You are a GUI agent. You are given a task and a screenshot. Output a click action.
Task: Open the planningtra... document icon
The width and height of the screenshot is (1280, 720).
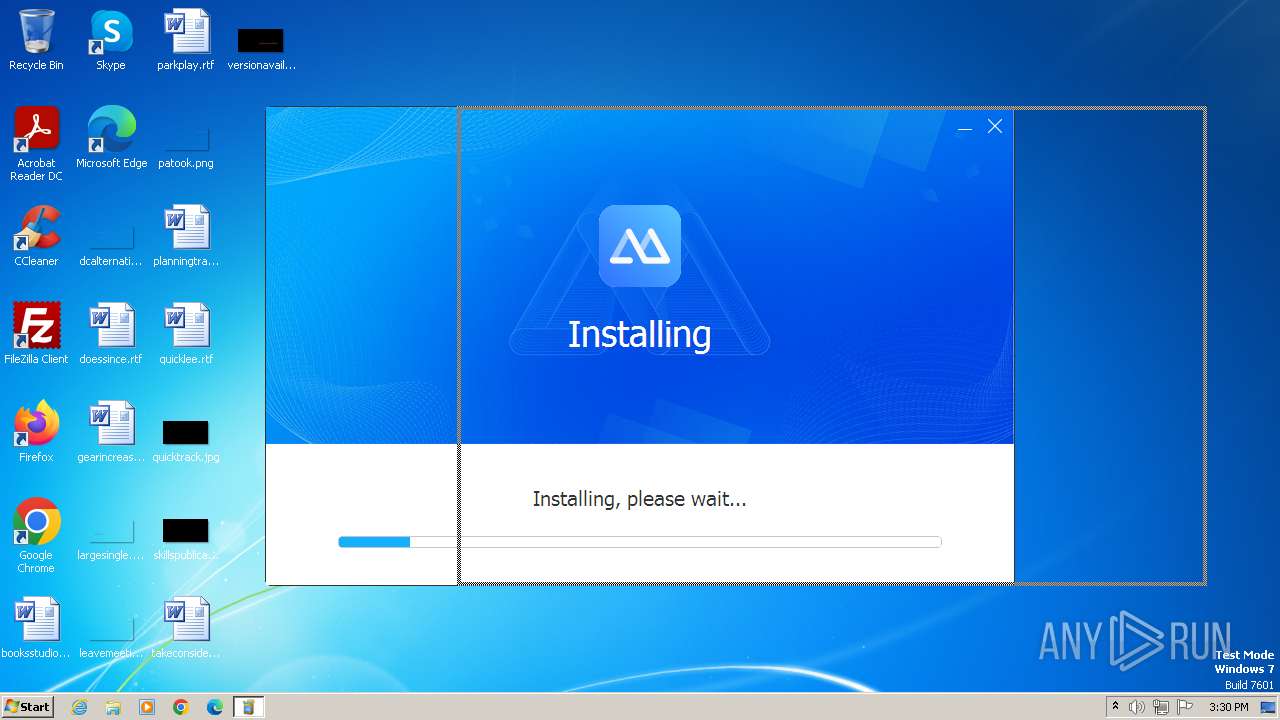click(x=186, y=236)
